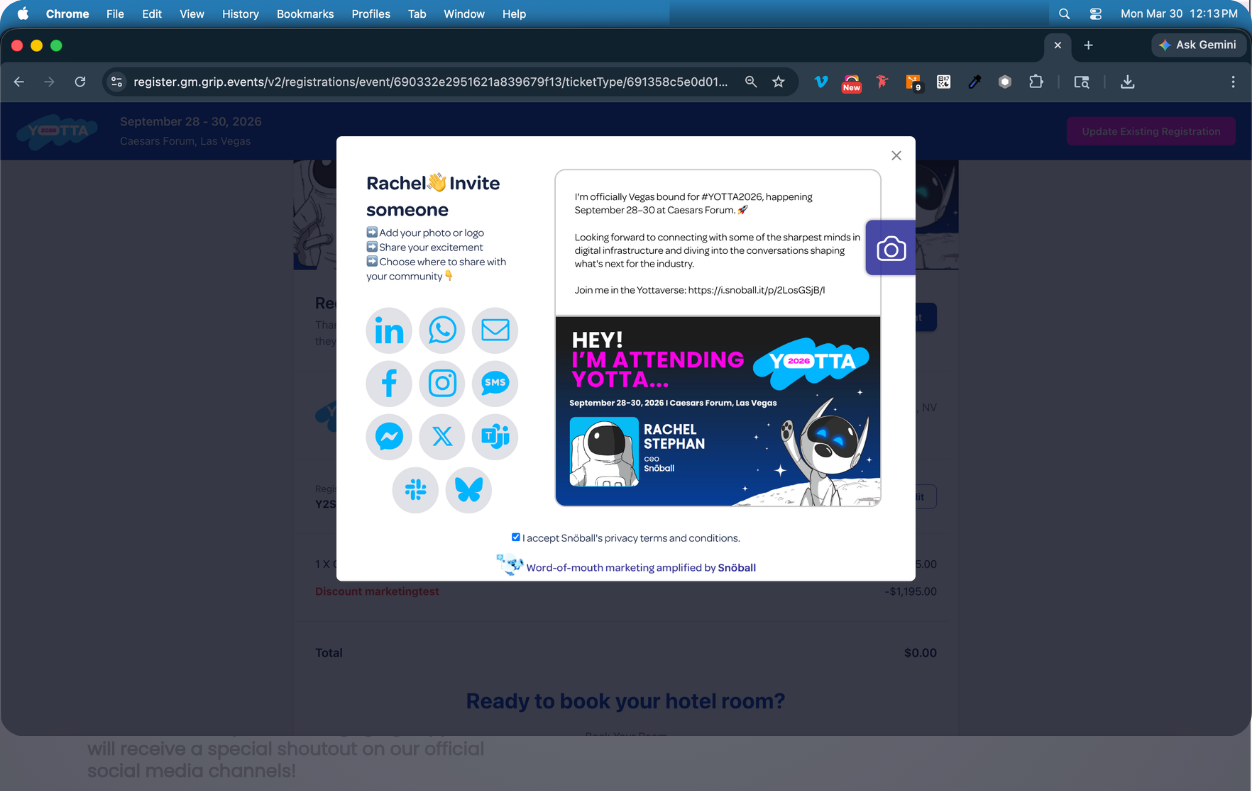Click Update Existing Registration button
The width and height of the screenshot is (1252, 791).
(x=1151, y=131)
